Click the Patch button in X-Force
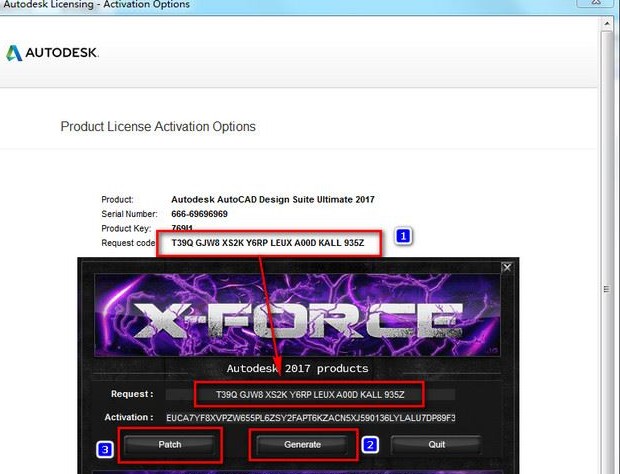The width and height of the screenshot is (620, 474). coord(170,445)
